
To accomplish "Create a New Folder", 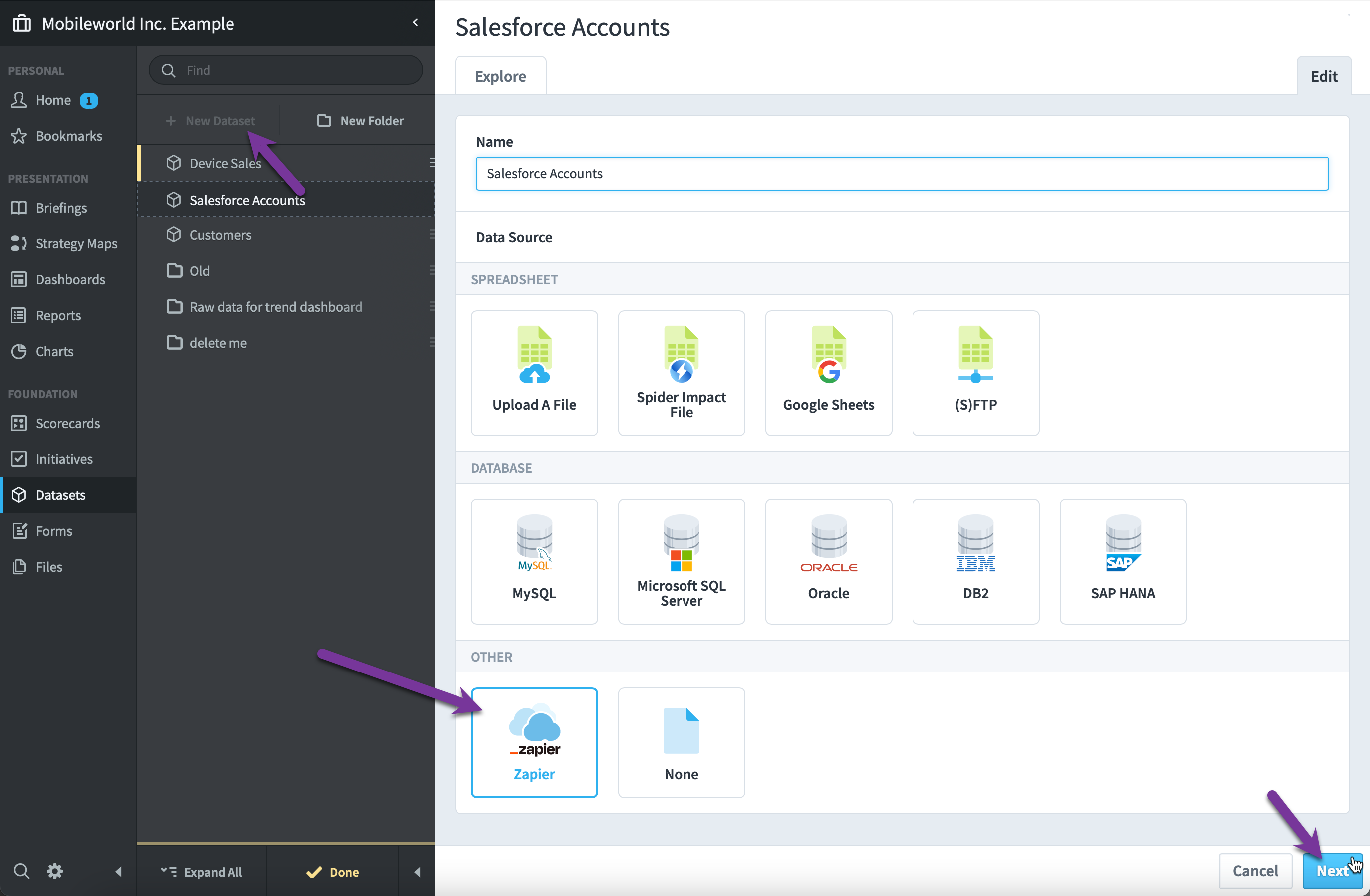I will 361,120.
